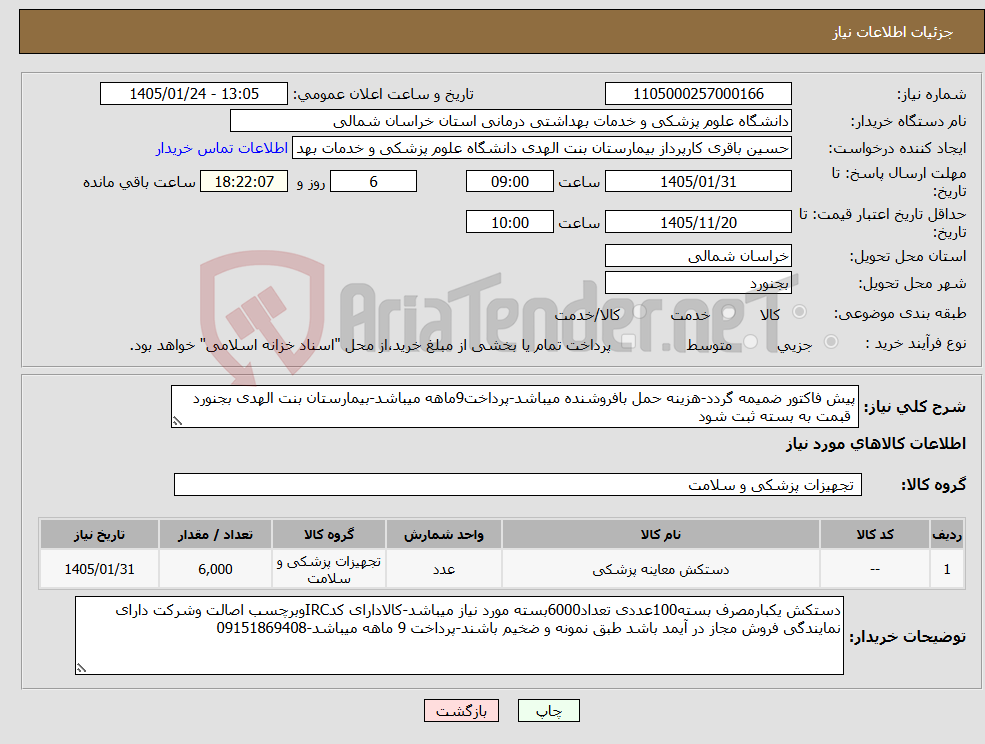Grab the resize handle of description textarea
This screenshot has height=744, width=985.
coord(177,422)
